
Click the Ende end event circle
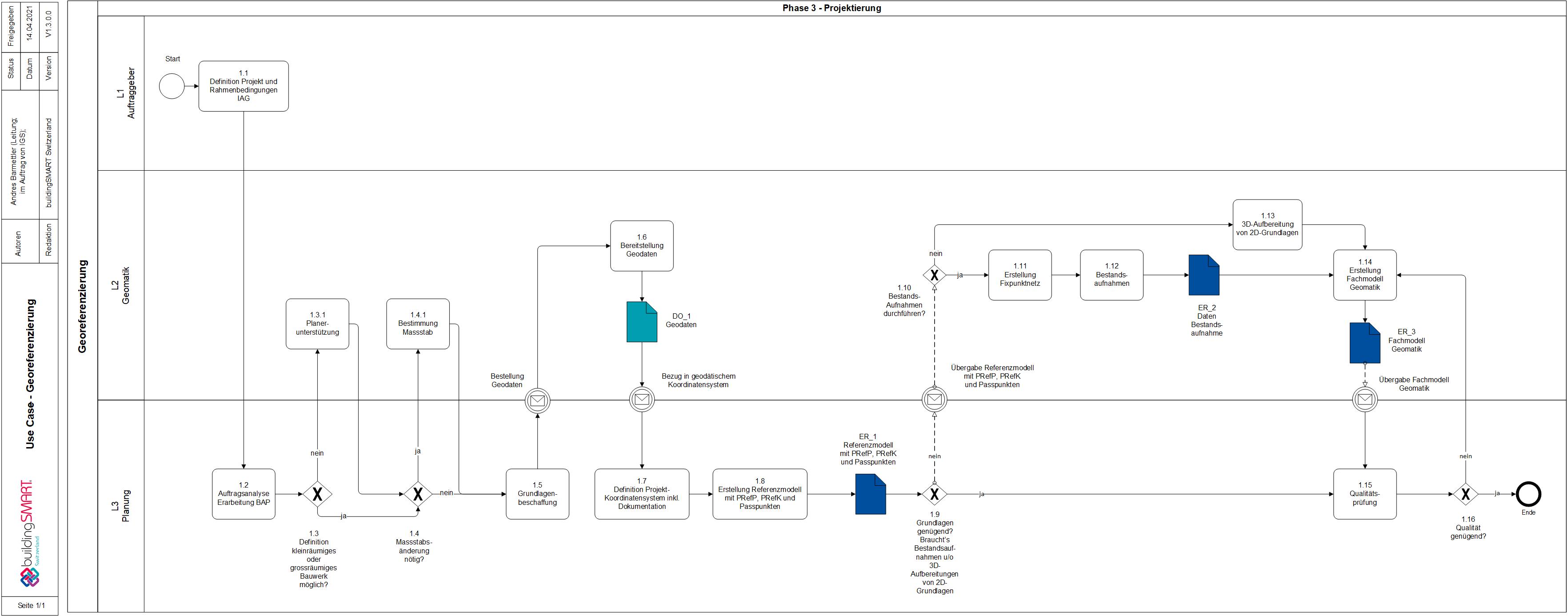[1528, 494]
